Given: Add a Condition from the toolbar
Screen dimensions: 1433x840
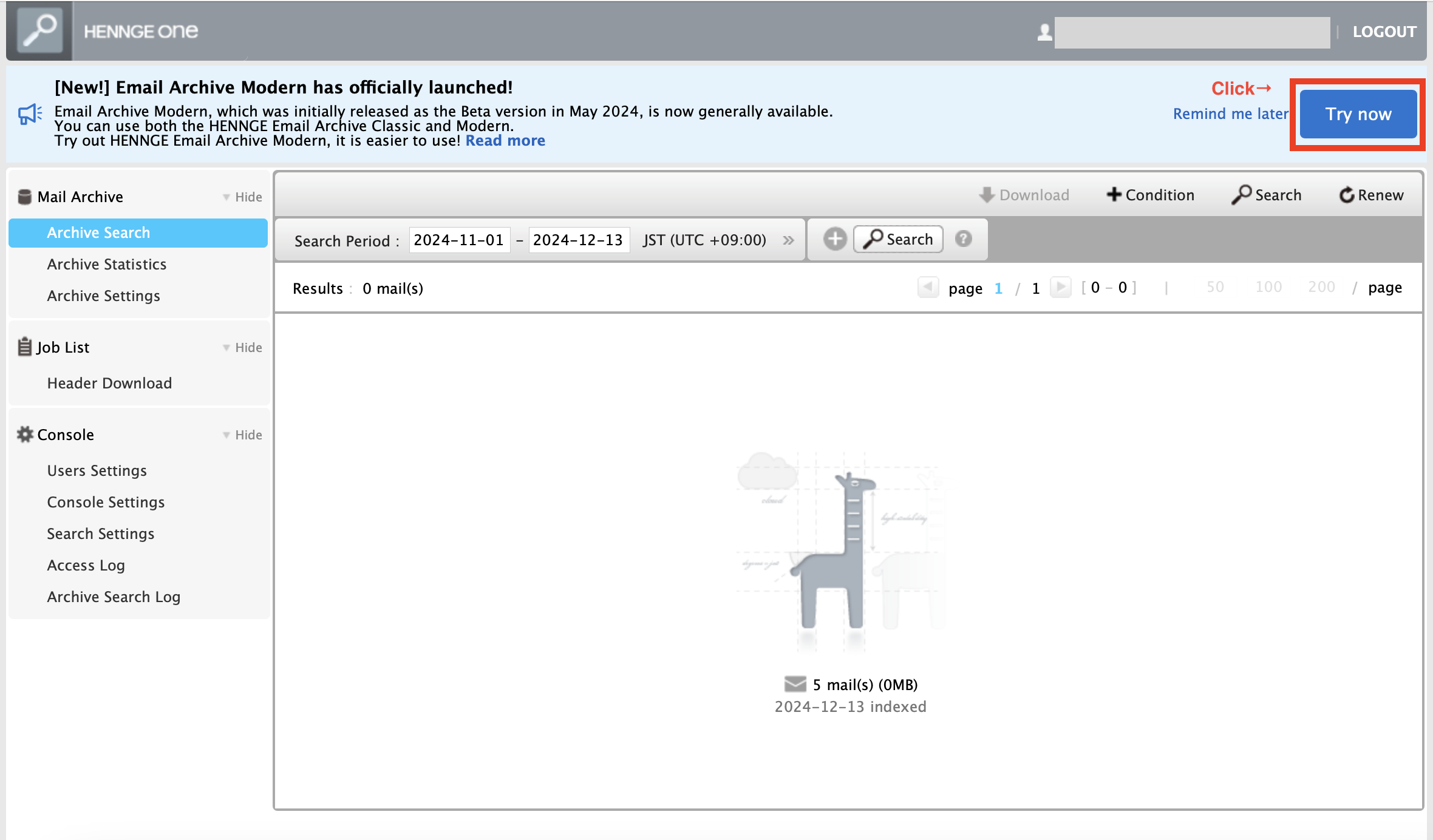Looking at the screenshot, I should point(1150,195).
